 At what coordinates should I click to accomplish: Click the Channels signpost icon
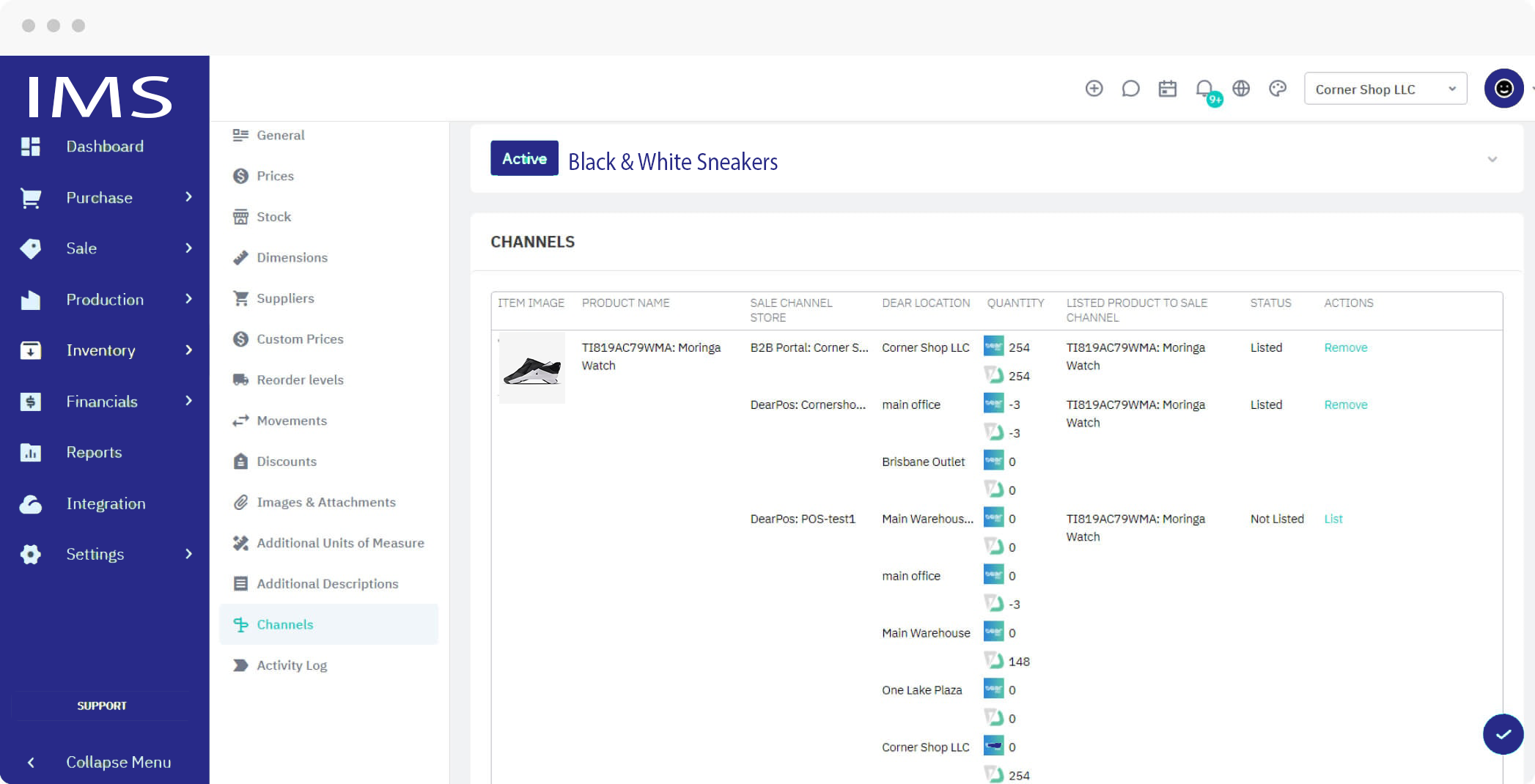[x=240, y=624]
